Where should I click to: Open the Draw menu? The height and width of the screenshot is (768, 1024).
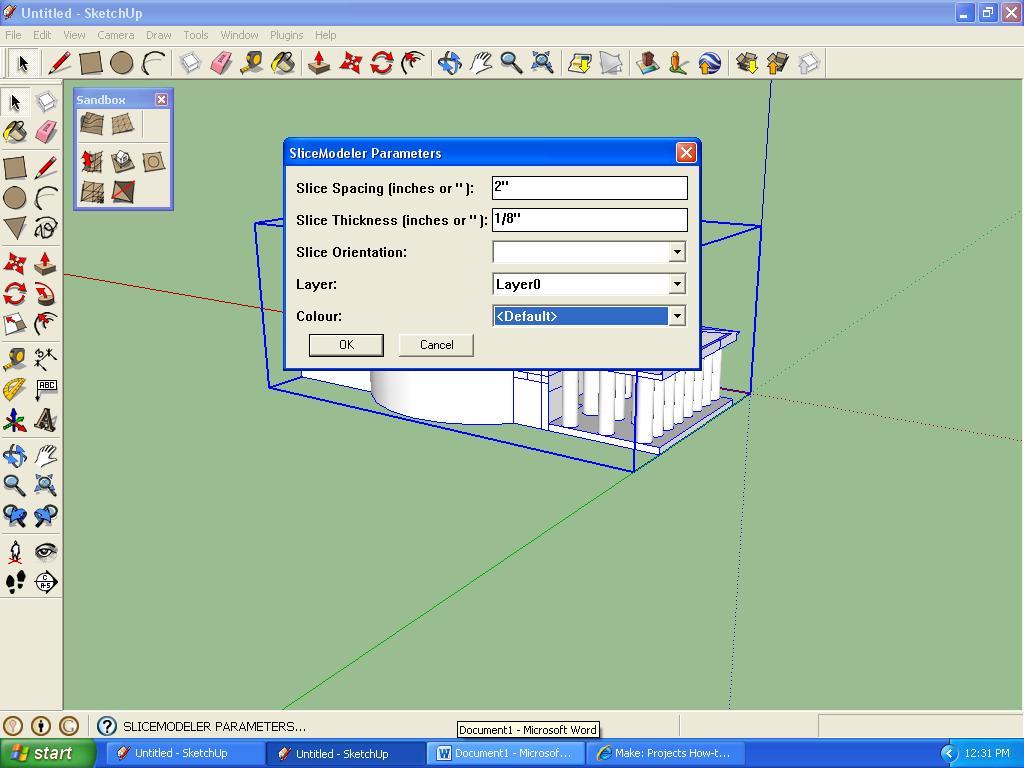[159, 35]
